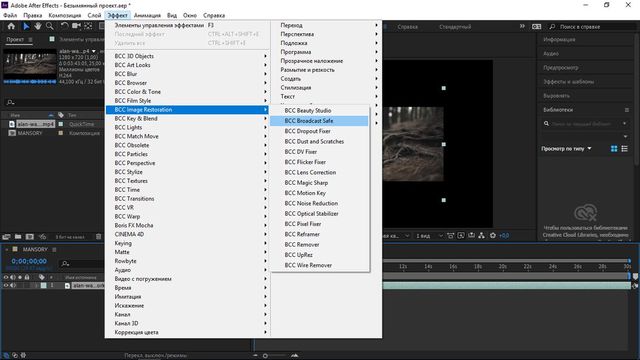Click the Project panel search field
The height and width of the screenshot is (360, 640).
tap(55, 102)
